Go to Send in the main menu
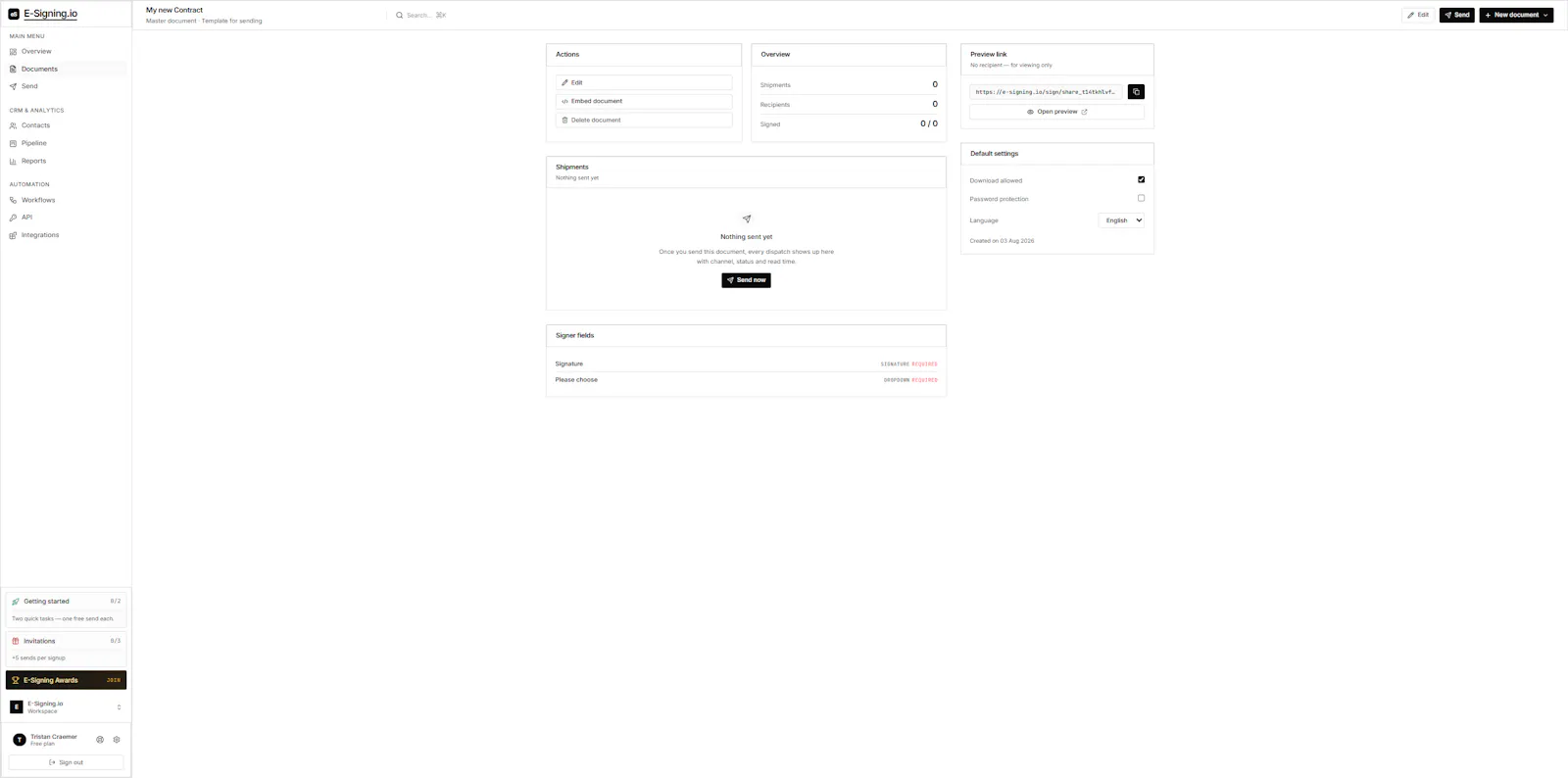Viewport: 1568px width, 778px height. [x=66, y=86]
